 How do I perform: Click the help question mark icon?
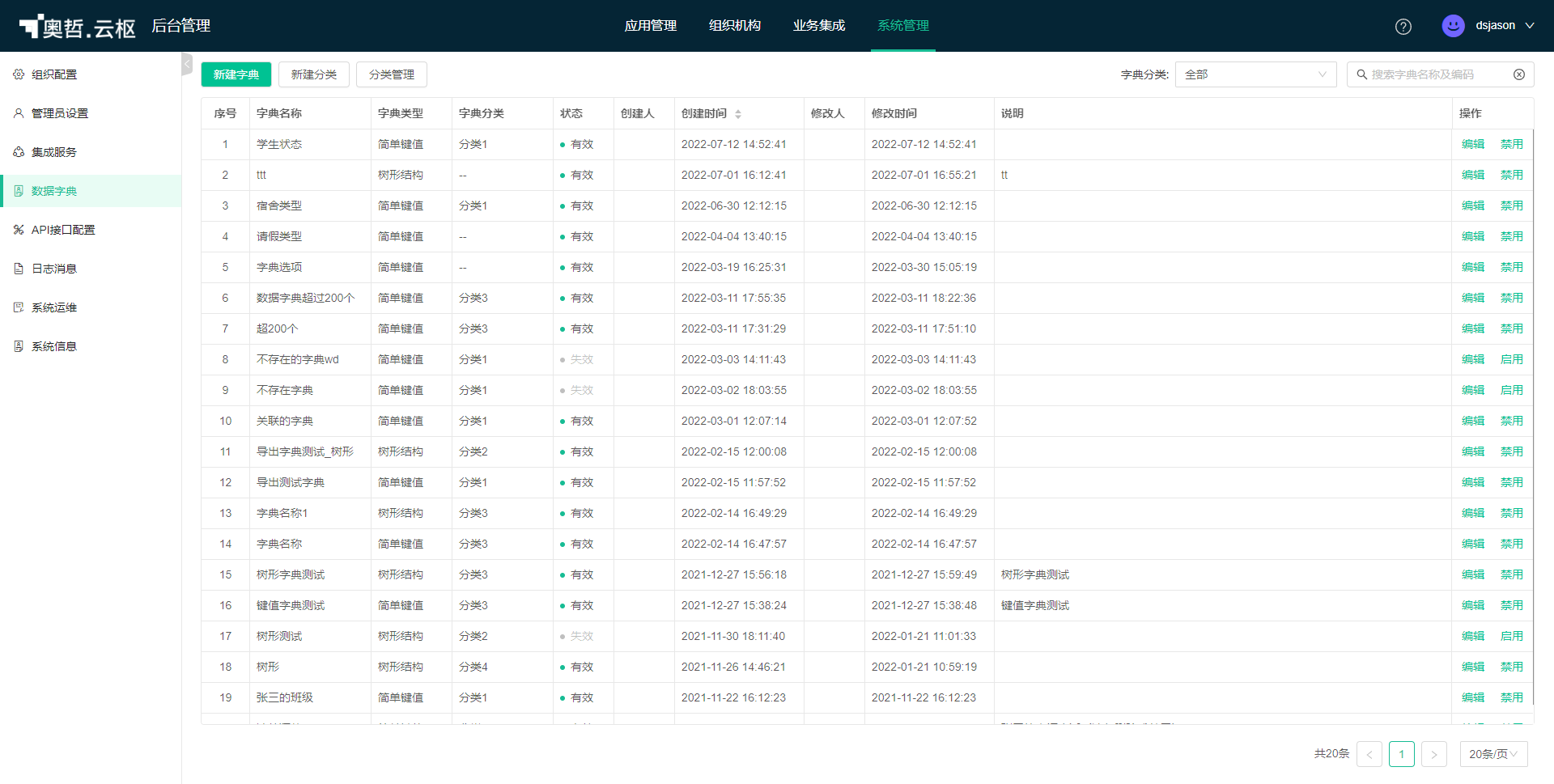click(1403, 26)
